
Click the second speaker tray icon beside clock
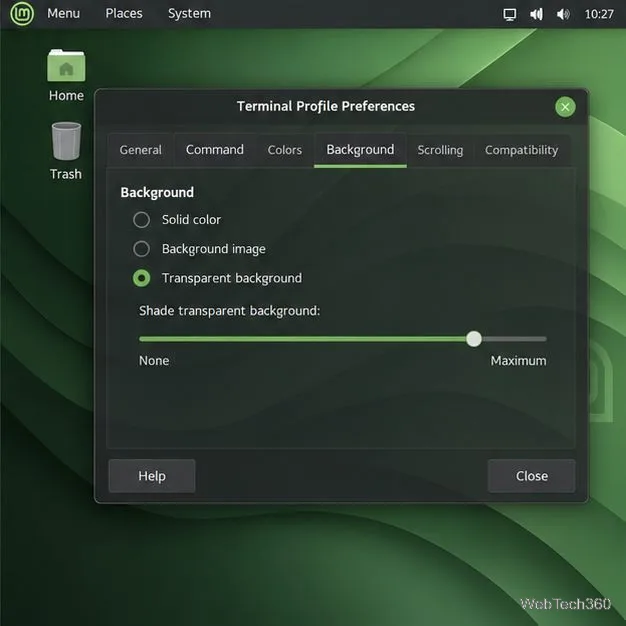click(x=563, y=14)
